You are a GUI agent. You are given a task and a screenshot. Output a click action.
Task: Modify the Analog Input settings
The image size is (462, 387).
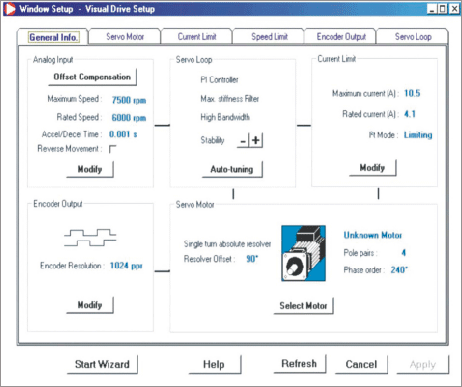click(x=90, y=169)
